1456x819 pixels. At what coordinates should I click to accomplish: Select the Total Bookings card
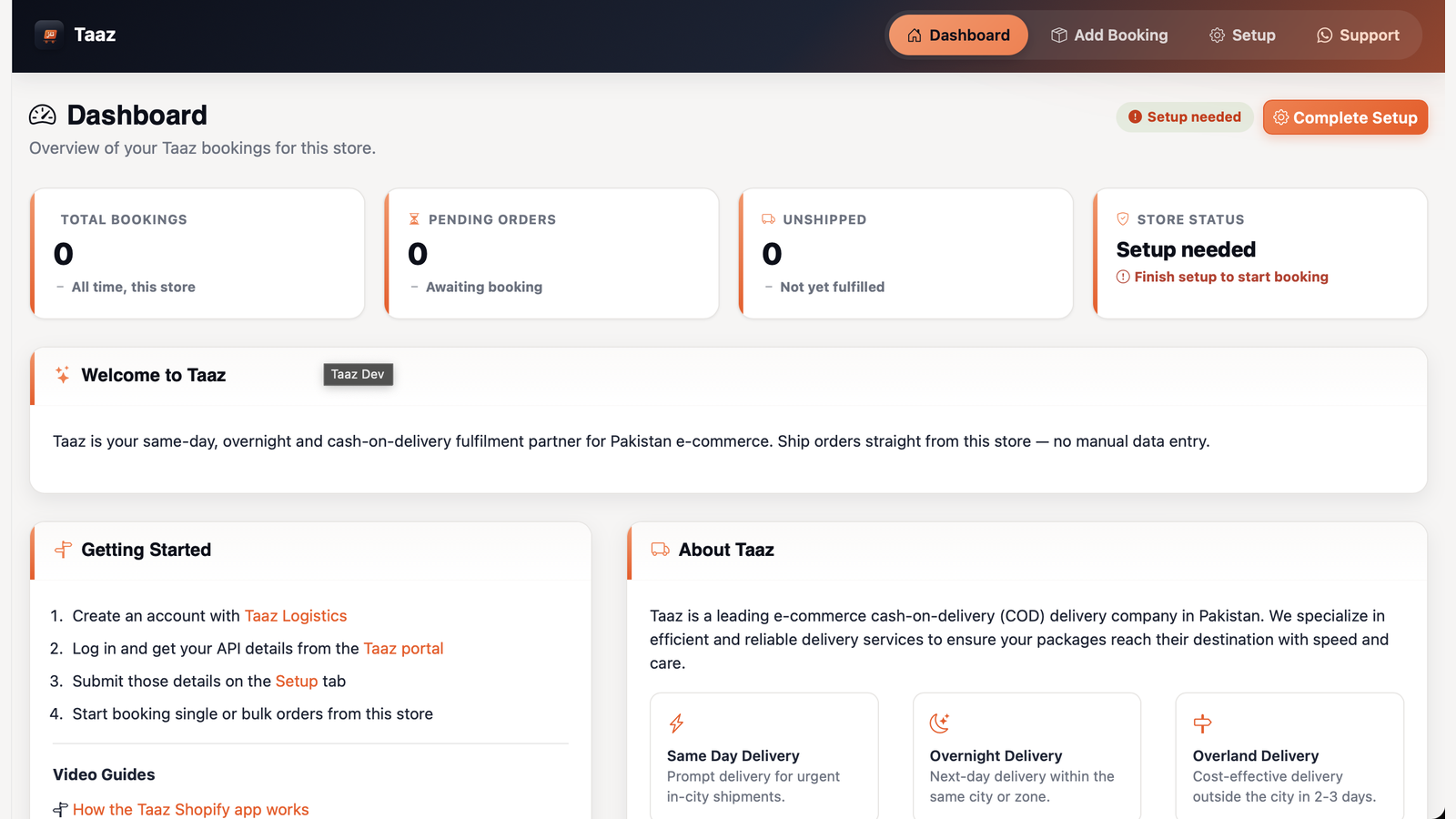[x=197, y=253]
